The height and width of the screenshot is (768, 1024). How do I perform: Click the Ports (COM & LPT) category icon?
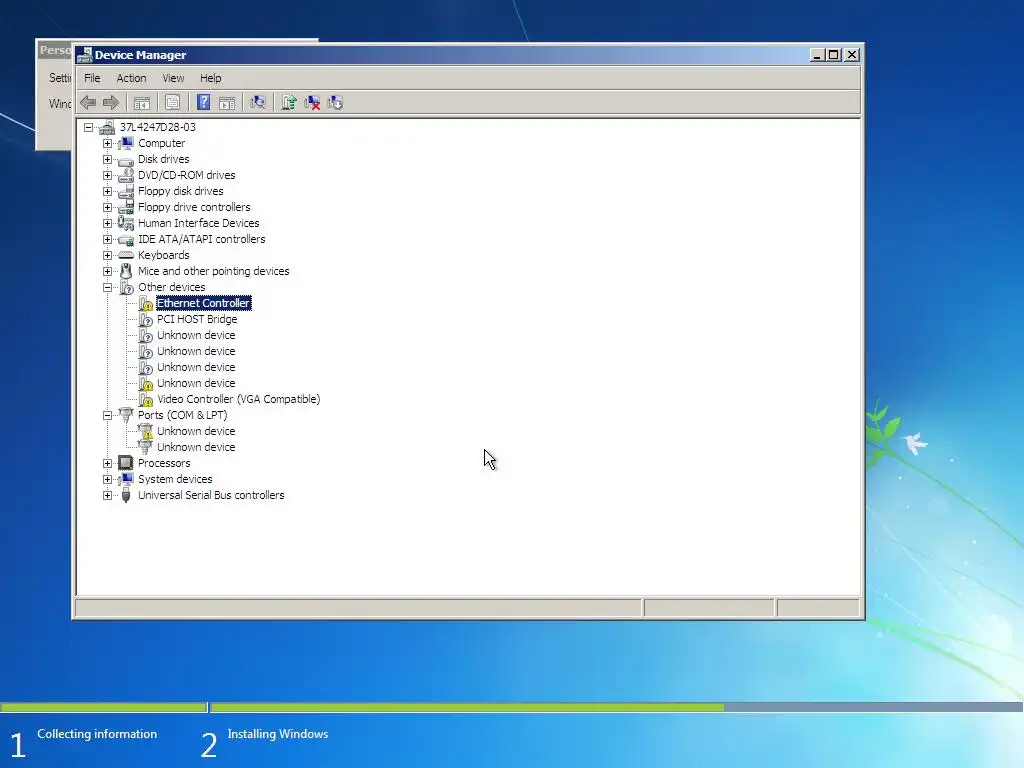(x=126, y=415)
